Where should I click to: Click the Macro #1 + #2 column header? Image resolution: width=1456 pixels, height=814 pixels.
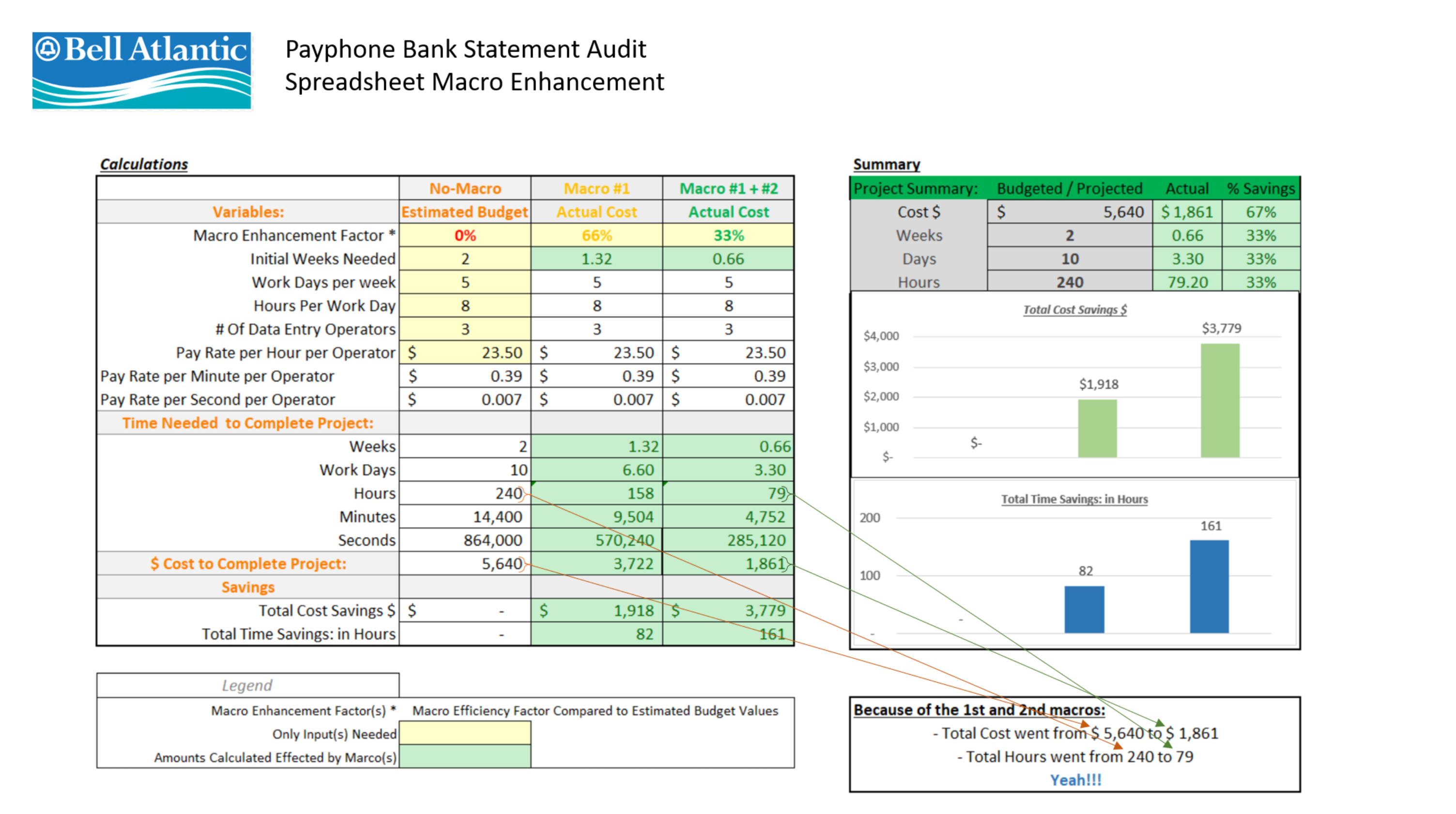pos(728,188)
